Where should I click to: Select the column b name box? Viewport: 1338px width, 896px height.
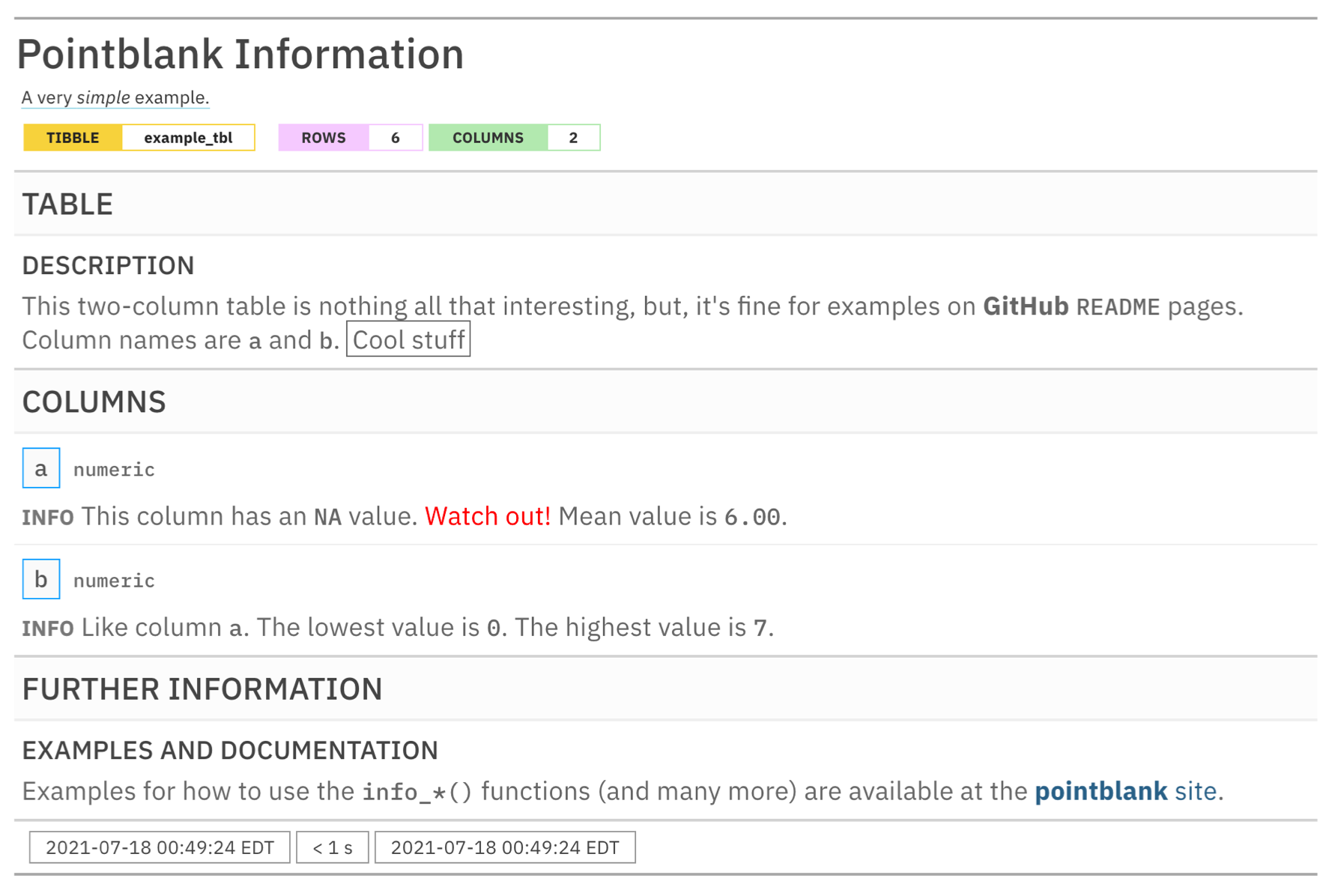click(41, 579)
